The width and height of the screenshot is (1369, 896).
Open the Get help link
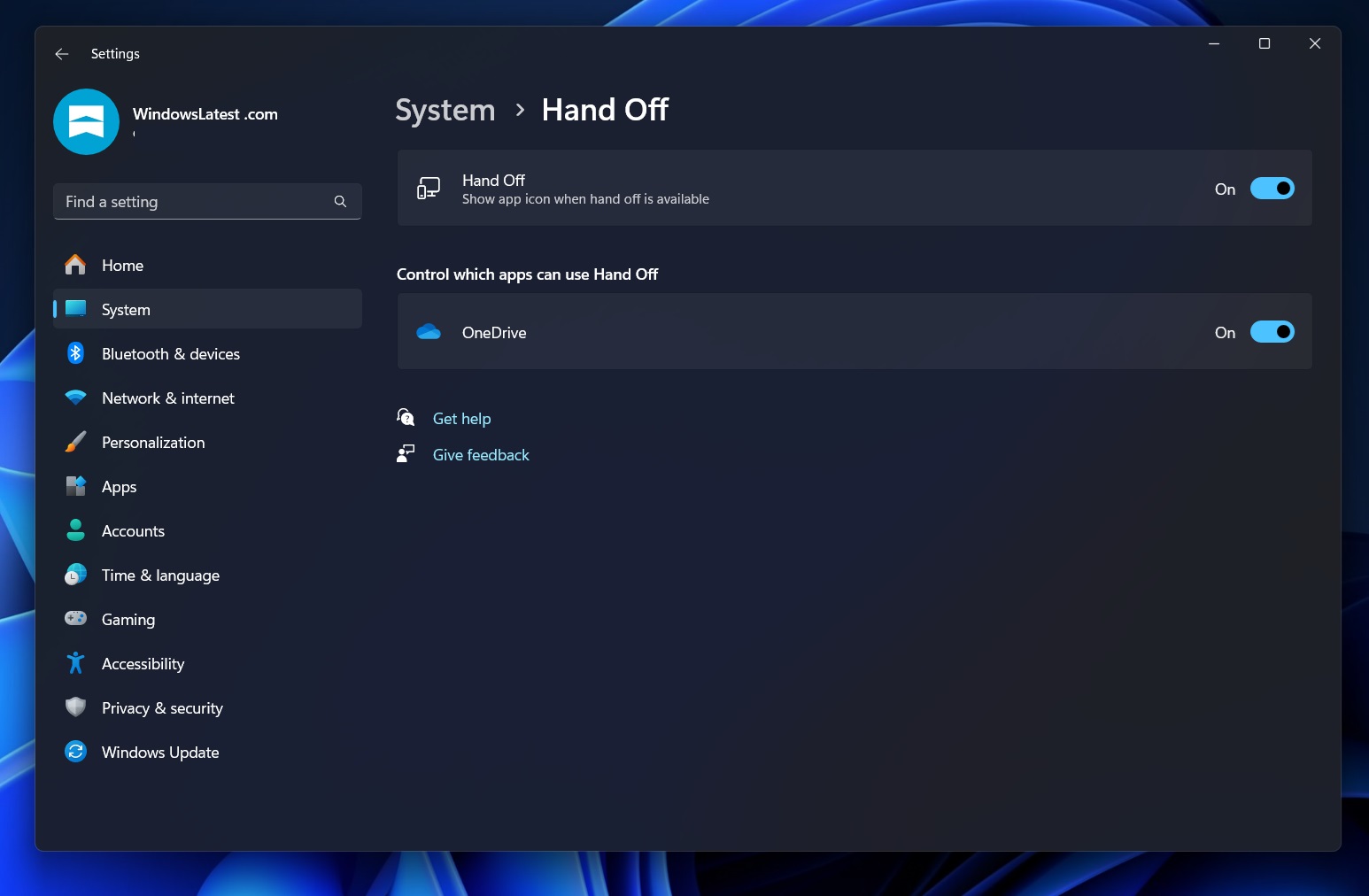point(461,418)
